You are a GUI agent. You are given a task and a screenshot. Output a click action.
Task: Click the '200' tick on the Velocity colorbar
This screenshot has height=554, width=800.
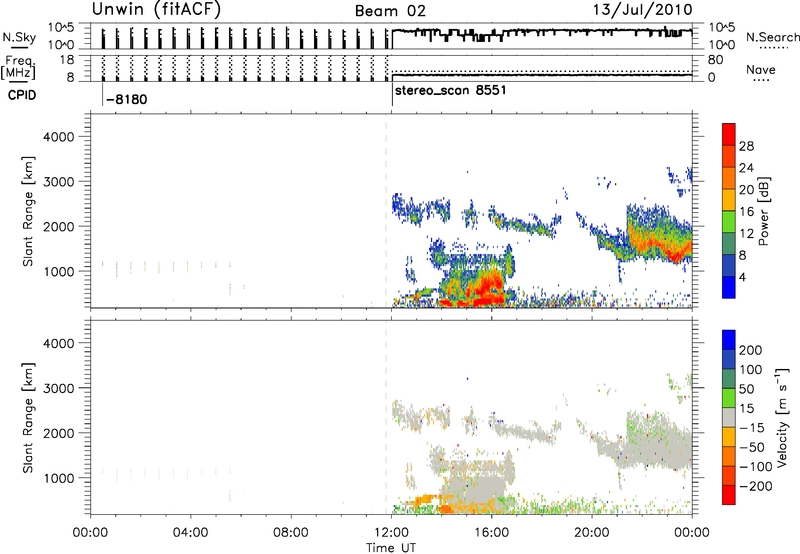[751, 350]
